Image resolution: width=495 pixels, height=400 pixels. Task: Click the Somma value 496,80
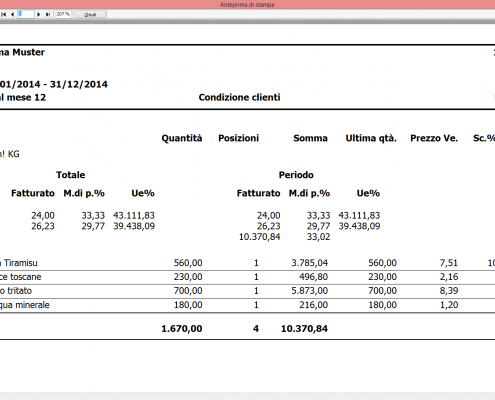pos(314,277)
